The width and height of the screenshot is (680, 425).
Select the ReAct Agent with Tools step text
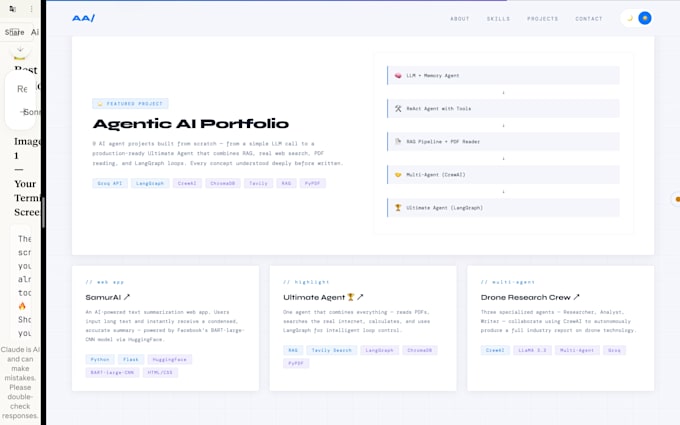438,108
